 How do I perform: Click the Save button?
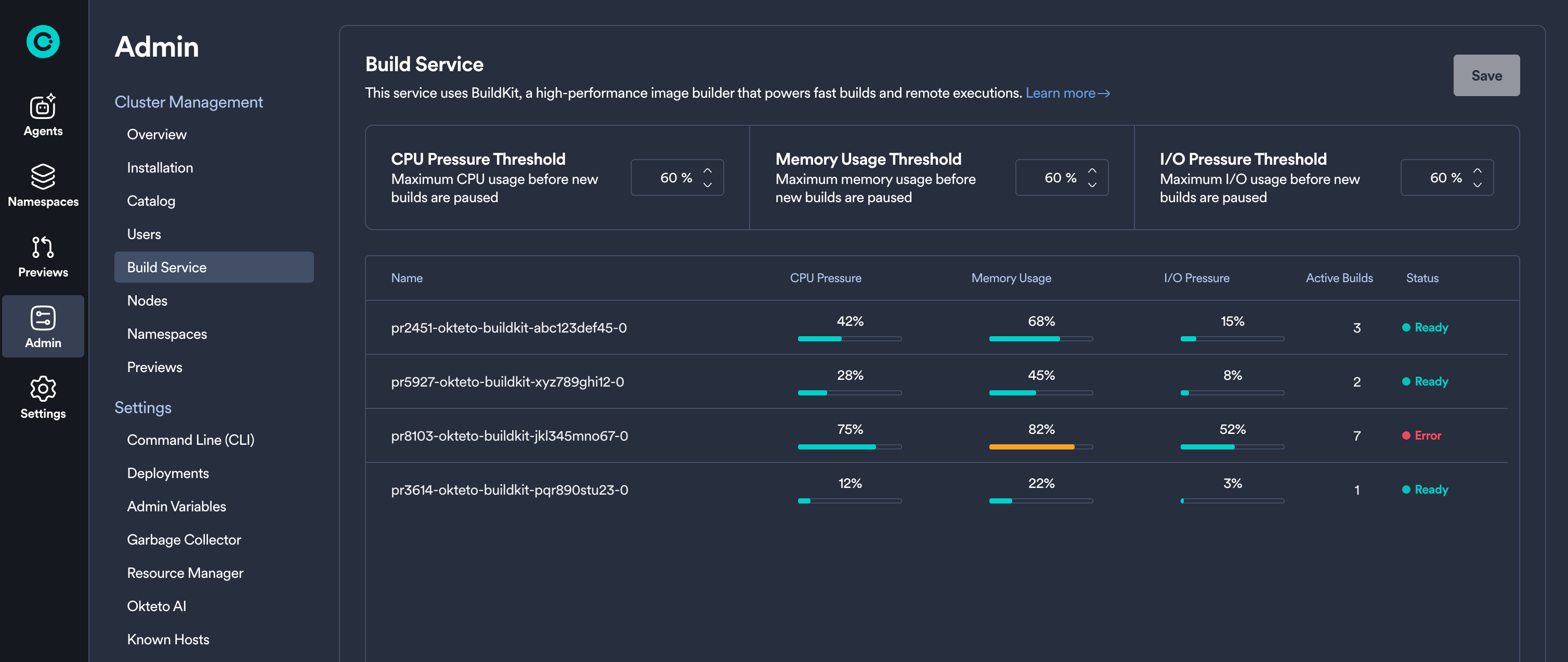(x=1486, y=75)
